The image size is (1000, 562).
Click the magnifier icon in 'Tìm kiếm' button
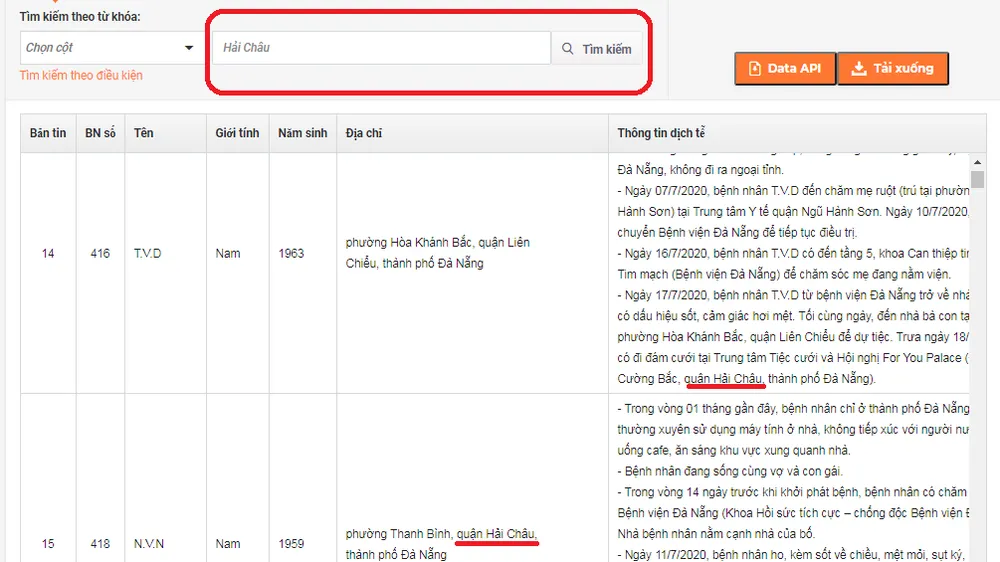click(567, 48)
